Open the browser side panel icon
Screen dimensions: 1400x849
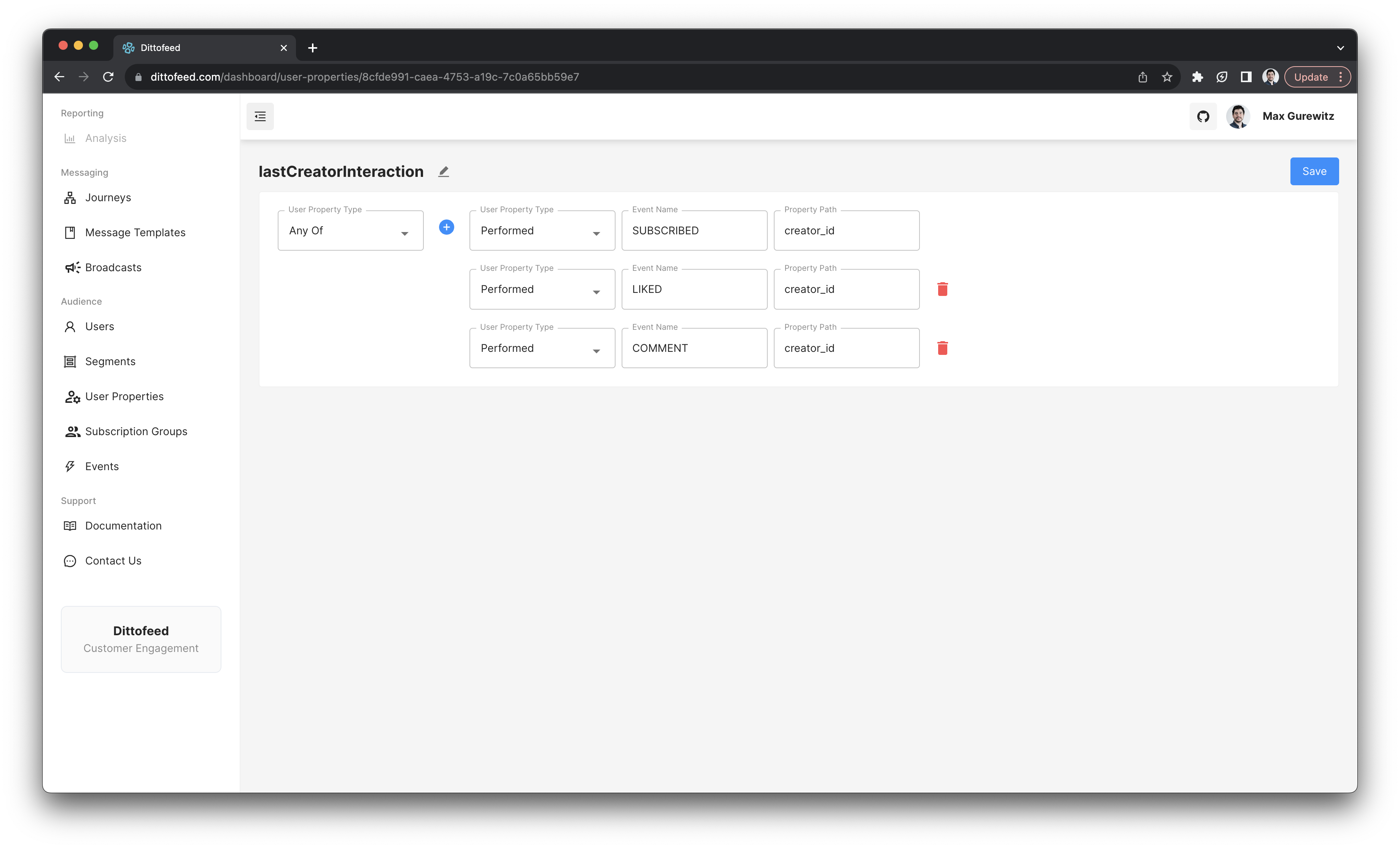pyautogui.click(x=1246, y=77)
